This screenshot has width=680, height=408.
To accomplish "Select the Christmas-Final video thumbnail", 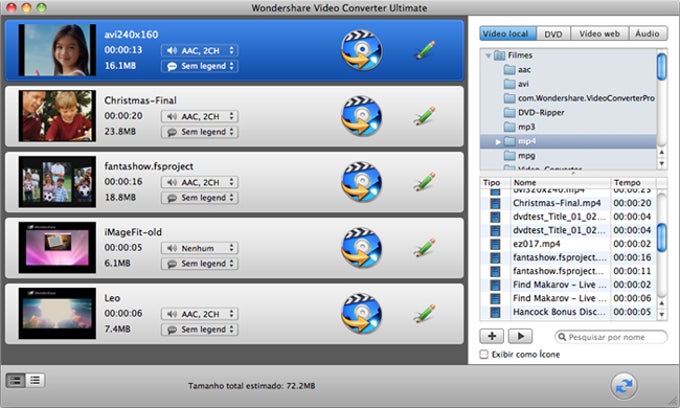I will (57, 116).
